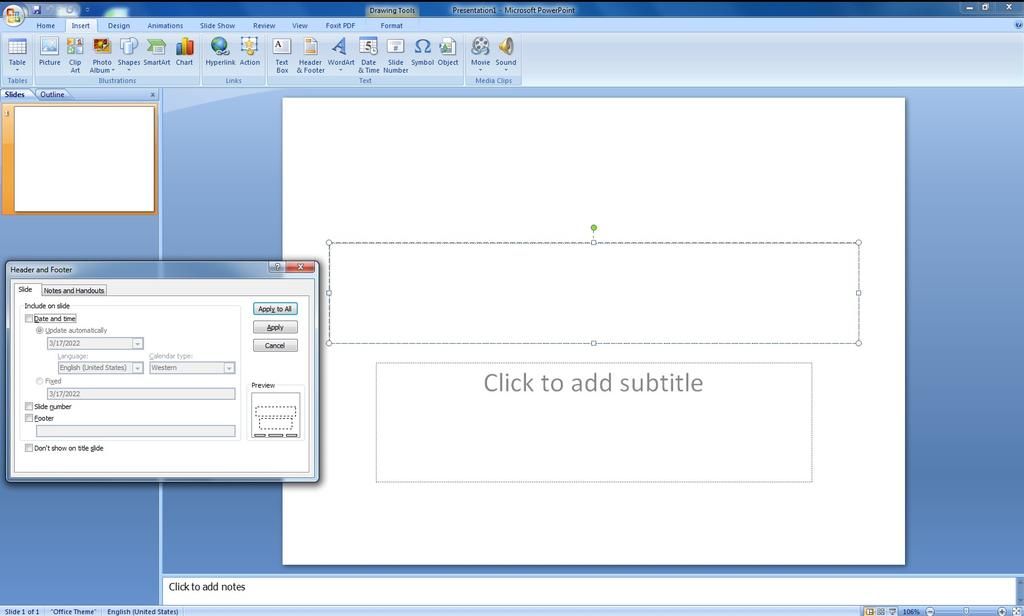Insert a Picture from file
The image size is (1024, 616).
click(x=49, y=52)
